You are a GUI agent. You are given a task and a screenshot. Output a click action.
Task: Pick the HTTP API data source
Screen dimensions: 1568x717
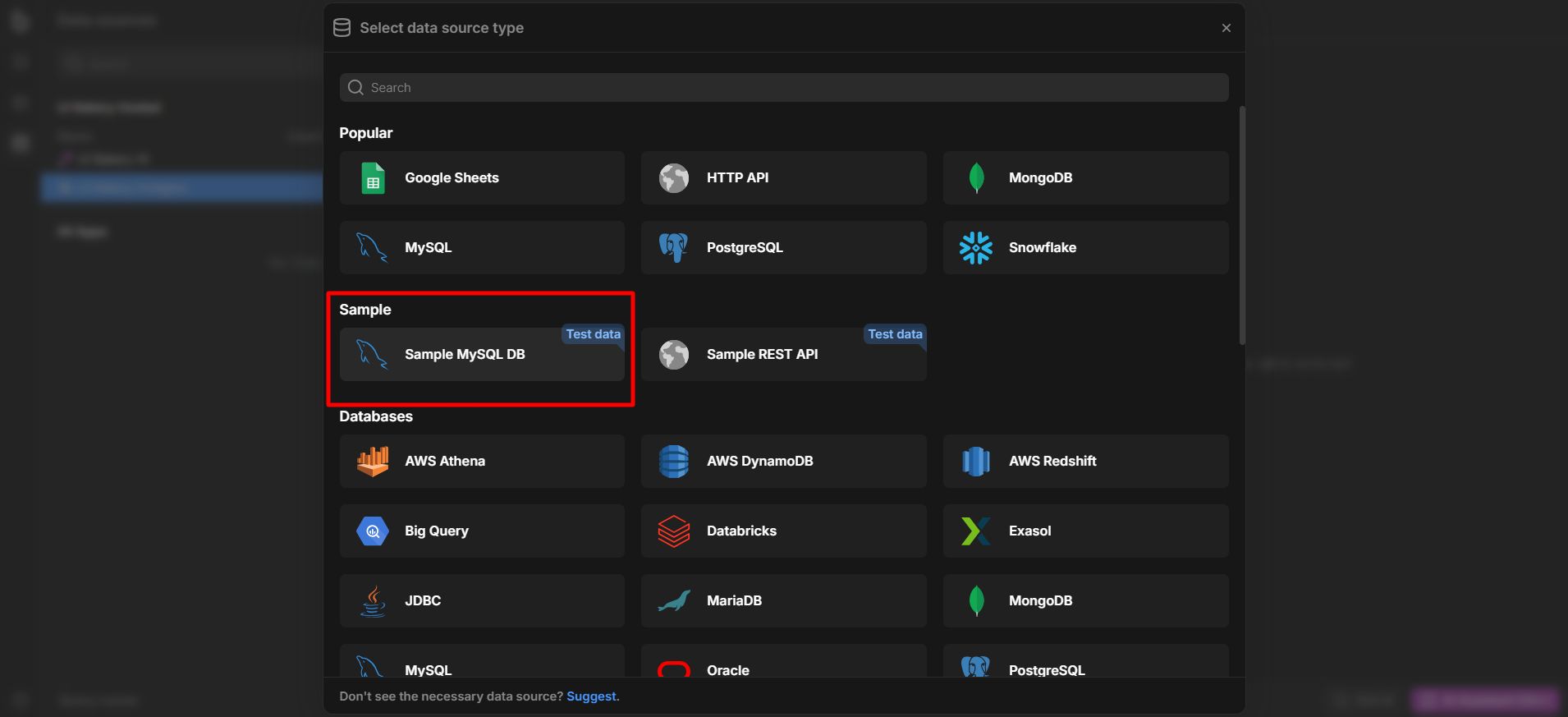click(x=784, y=178)
